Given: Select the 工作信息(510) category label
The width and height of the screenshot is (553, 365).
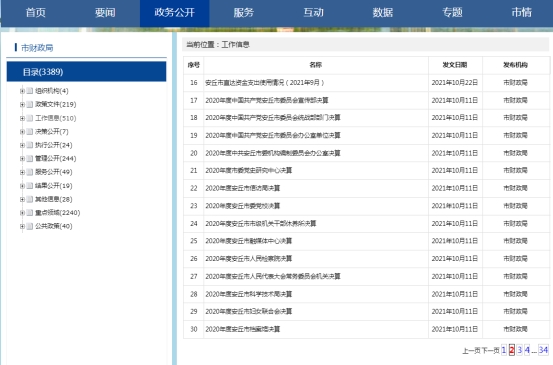Looking at the screenshot, I should point(55,118).
